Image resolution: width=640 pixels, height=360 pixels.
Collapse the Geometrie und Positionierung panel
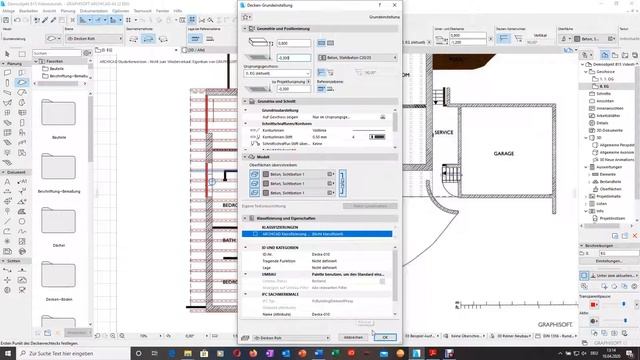coord(245,29)
